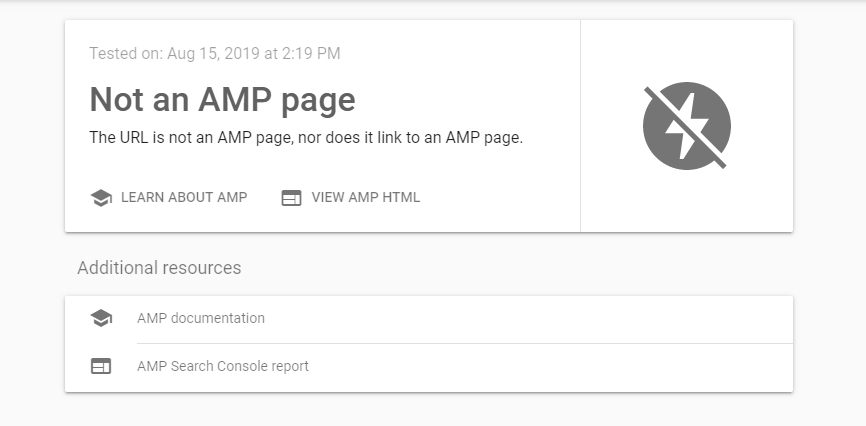
Task: Open the AMP documentation resource
Action: 429,318
